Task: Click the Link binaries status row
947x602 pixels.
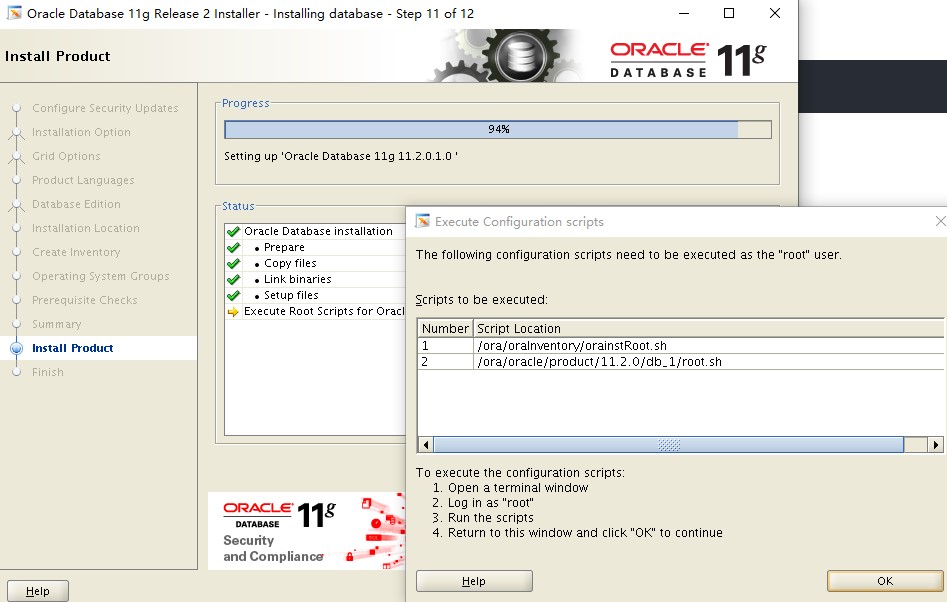Action: (x=315, y=280)
